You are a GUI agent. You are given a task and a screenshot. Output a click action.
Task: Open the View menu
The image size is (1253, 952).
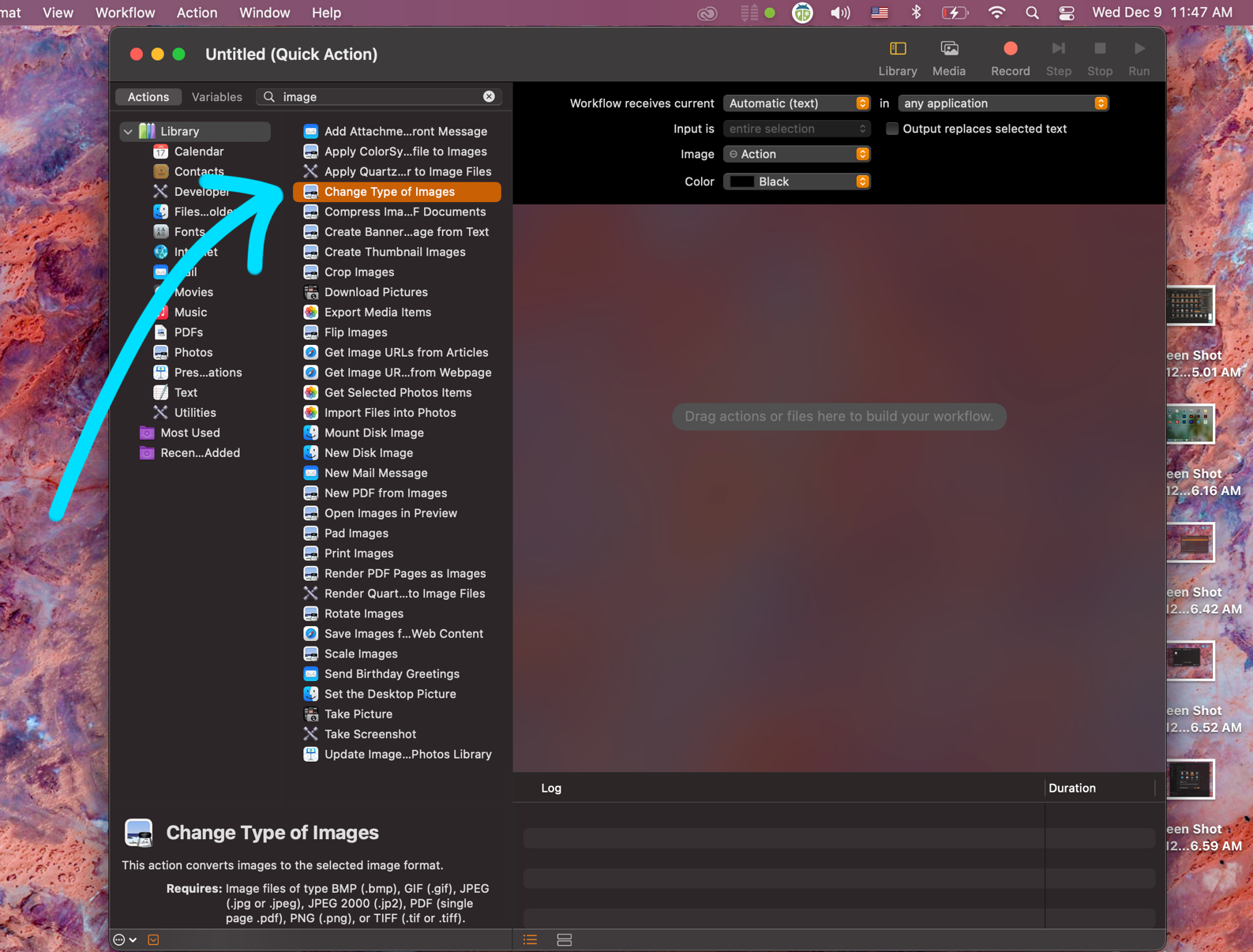pyautogui.click(x=58, y=13)
